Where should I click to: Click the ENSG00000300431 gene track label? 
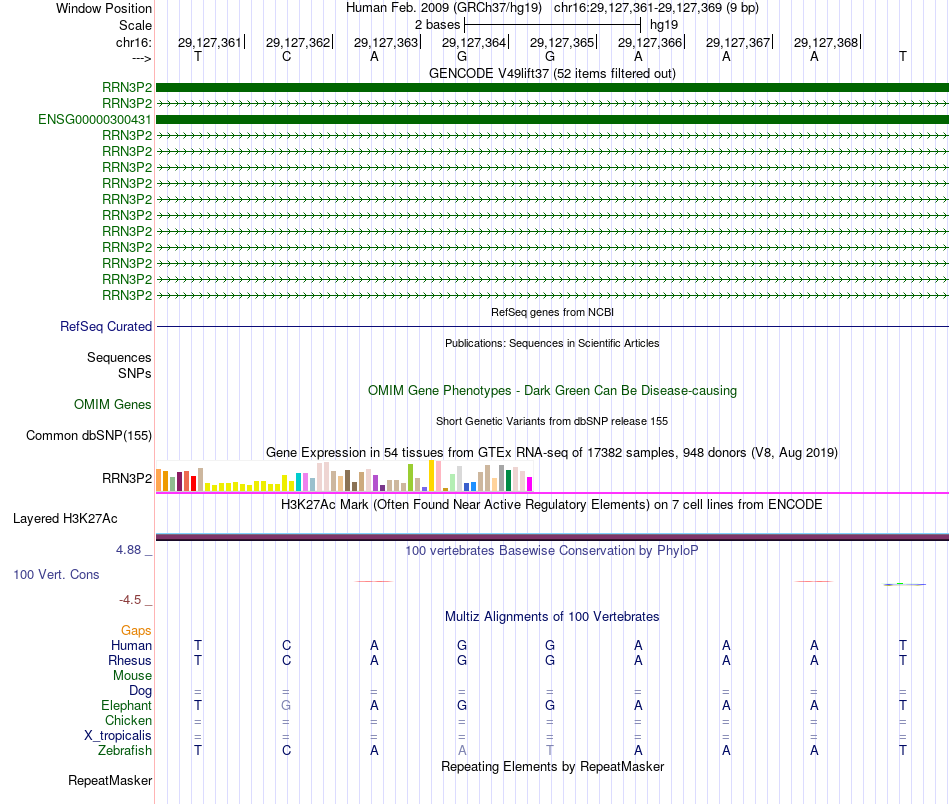tap(95, 119)
